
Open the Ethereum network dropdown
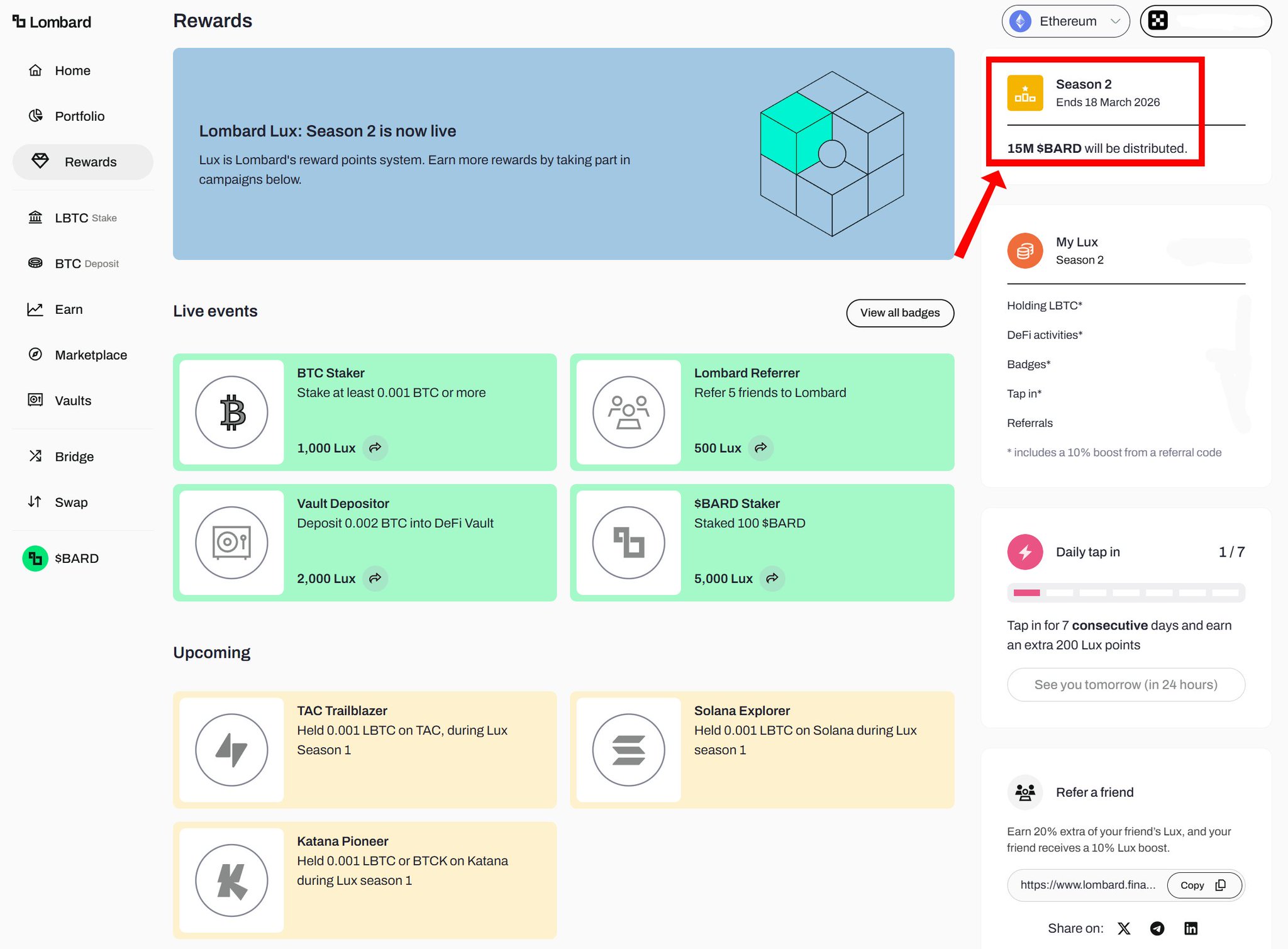[1065, 21]
